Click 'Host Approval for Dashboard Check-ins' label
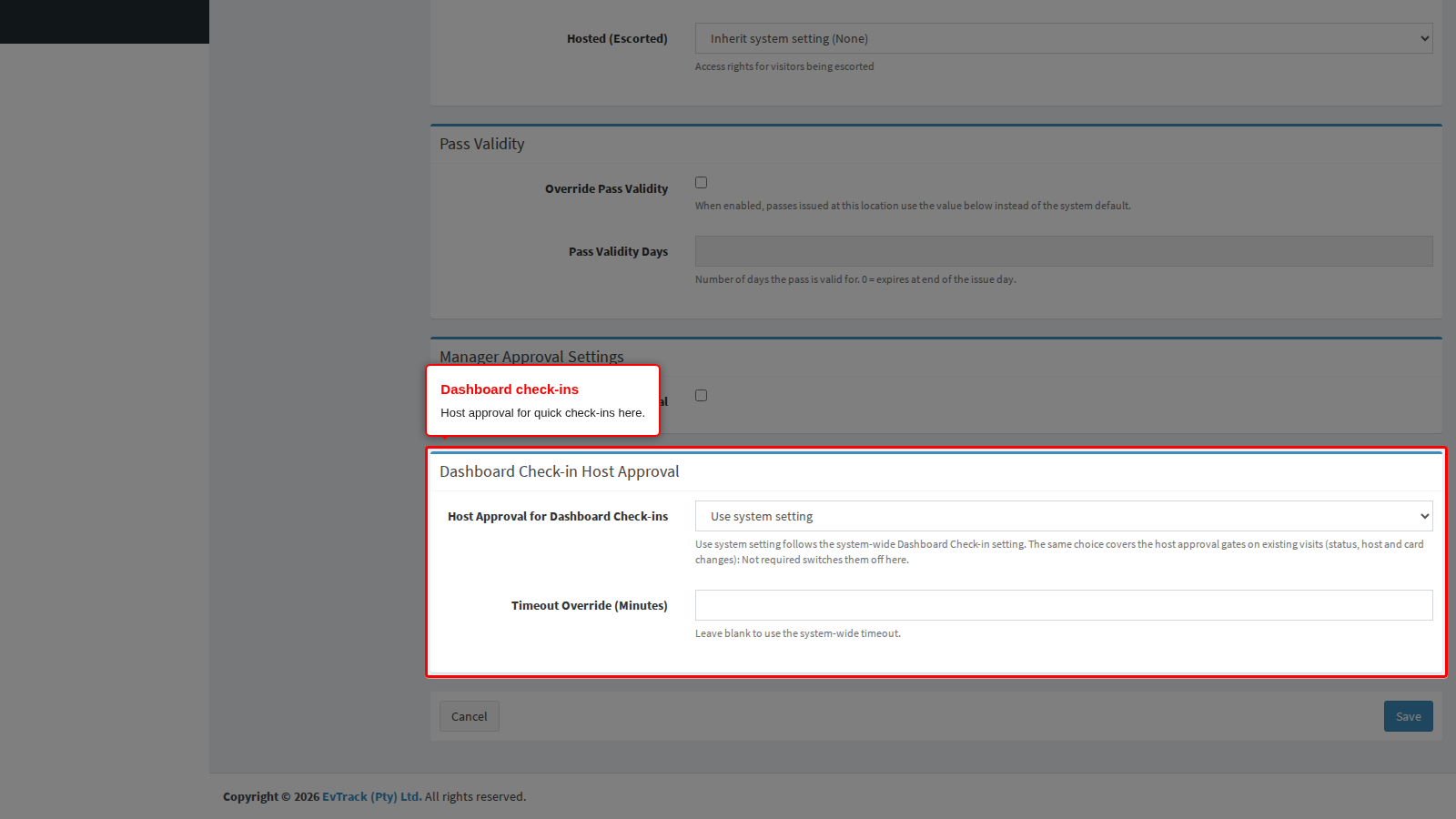The height and width of the screenshot is (819, 1456). pyautogui.click(x=558, y=516)
